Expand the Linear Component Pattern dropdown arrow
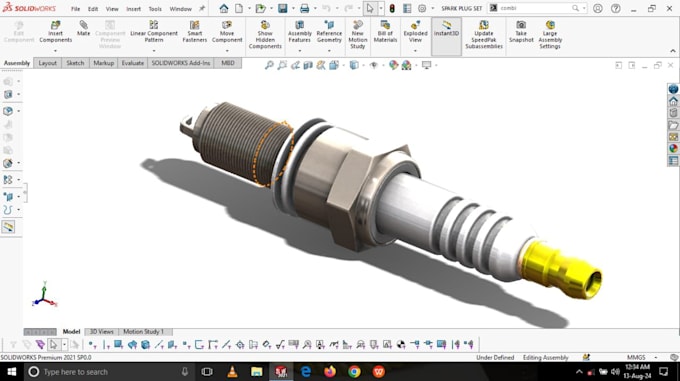Viewport: 680px width, 381px height. (x=154, y=51)
